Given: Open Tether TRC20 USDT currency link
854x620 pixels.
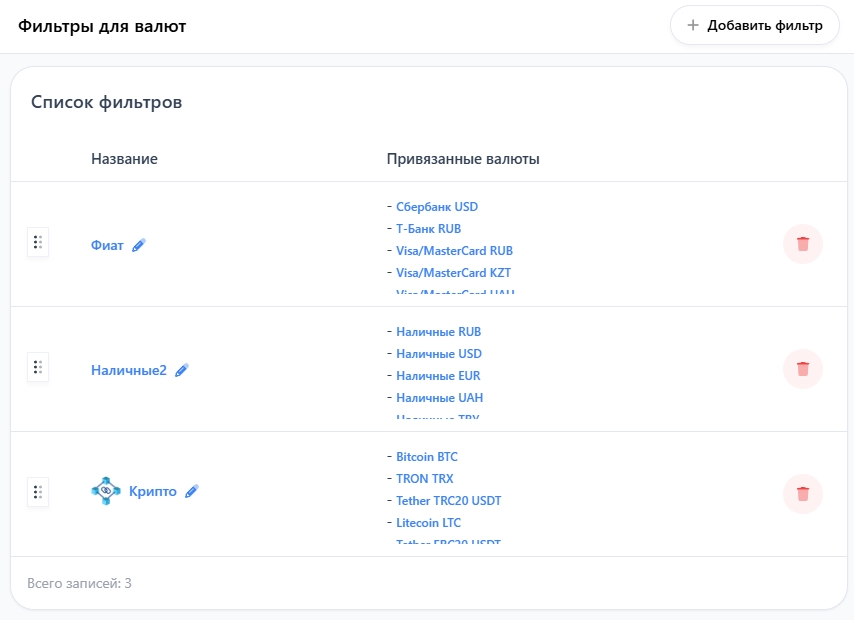Looking at the screenshot, I should [x=448, y=501].
